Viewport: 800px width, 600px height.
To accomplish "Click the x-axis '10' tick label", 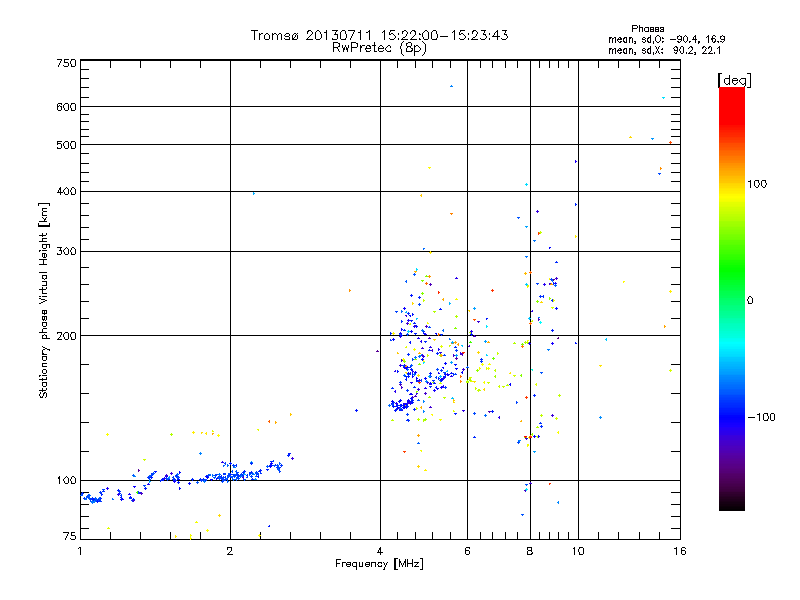I will pyautogui.click(x=578, y=551).
